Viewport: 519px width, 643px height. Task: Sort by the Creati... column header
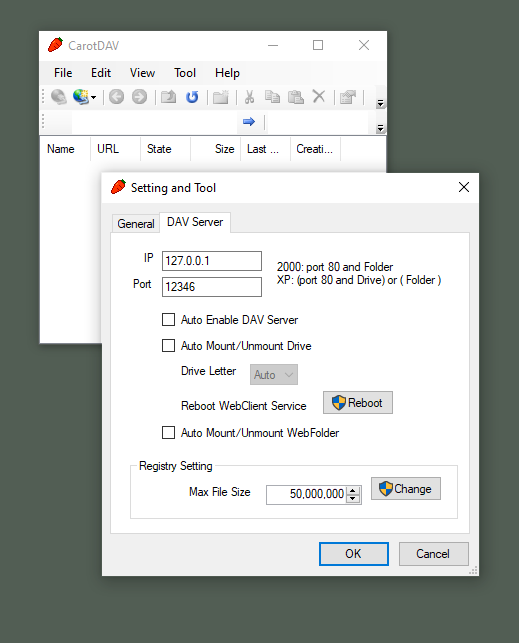316,149
